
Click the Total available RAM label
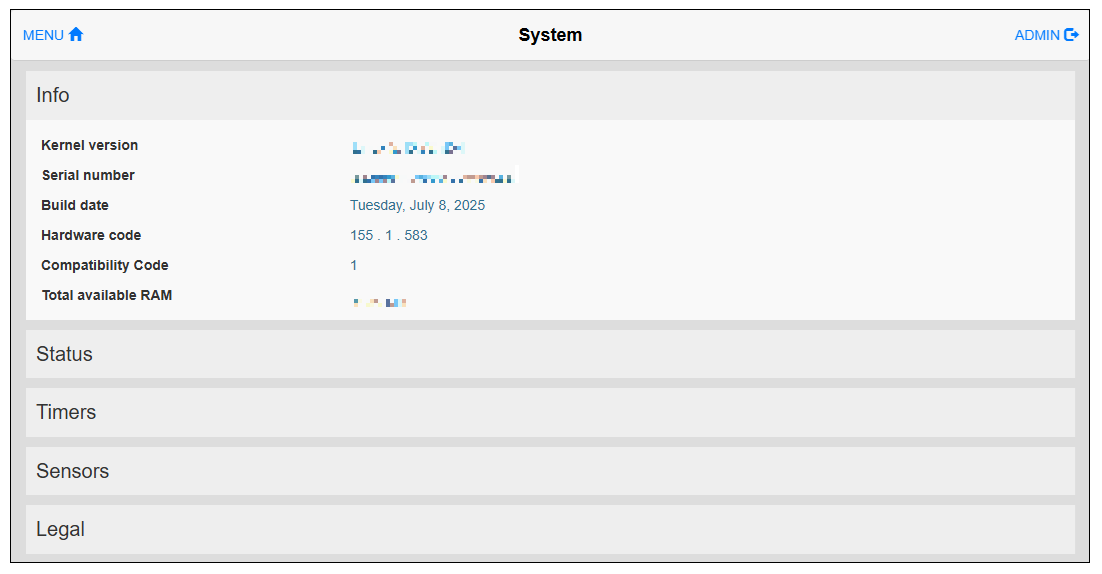pos(107,295)
